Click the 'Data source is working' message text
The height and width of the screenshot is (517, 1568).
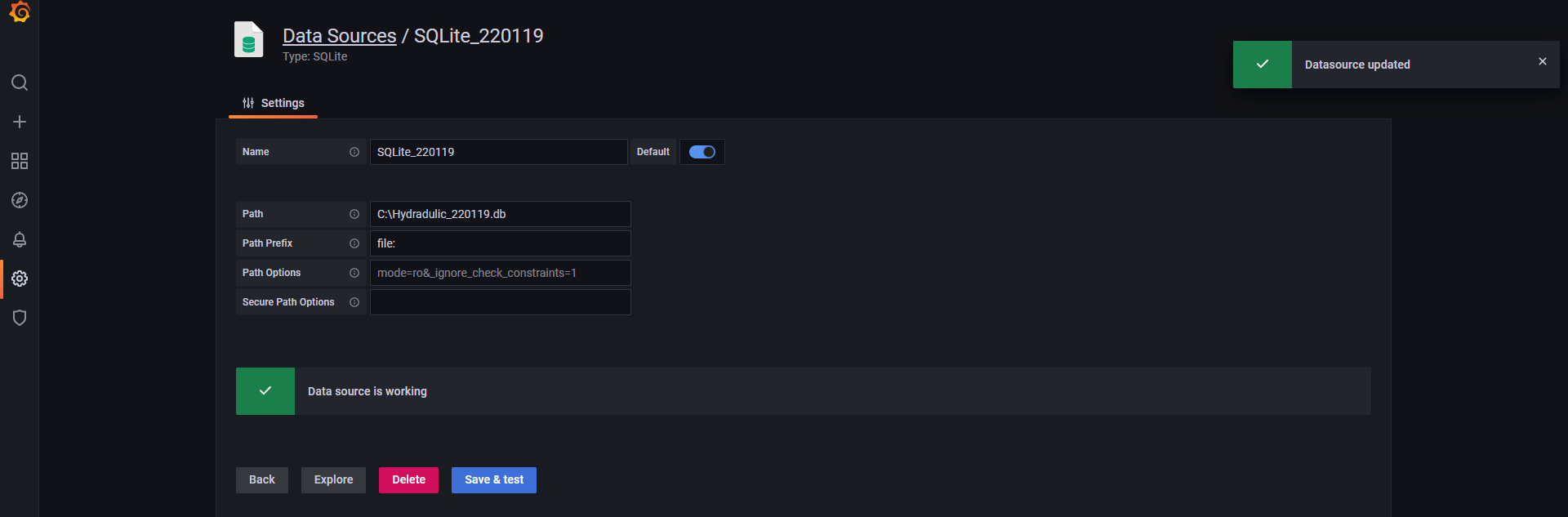point(367,391)
